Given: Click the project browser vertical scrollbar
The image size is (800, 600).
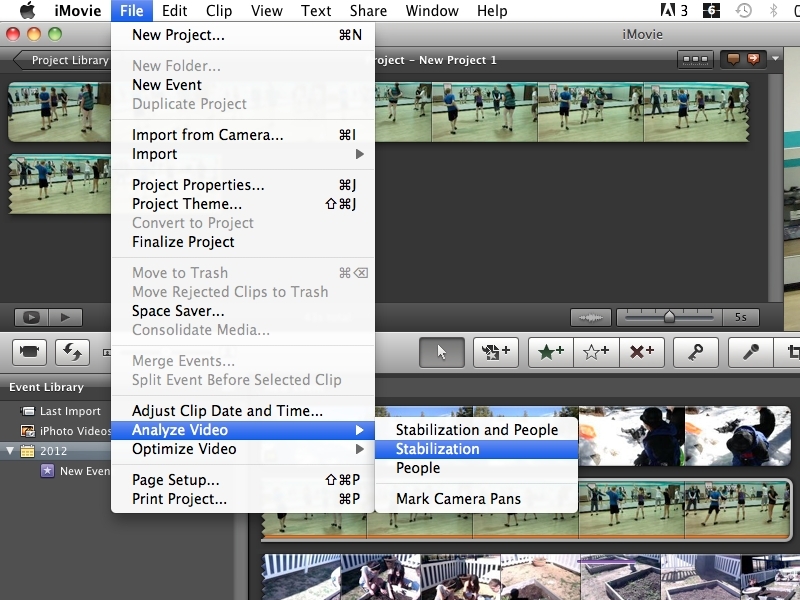Looking at the screenshot, I should click(776, 188).
